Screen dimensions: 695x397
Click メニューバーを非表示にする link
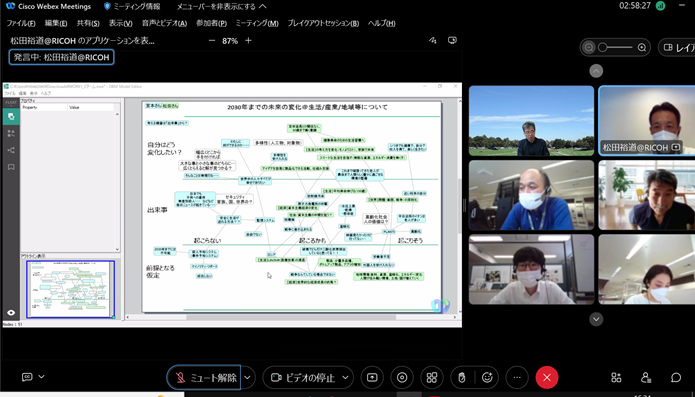coord(222,7)
